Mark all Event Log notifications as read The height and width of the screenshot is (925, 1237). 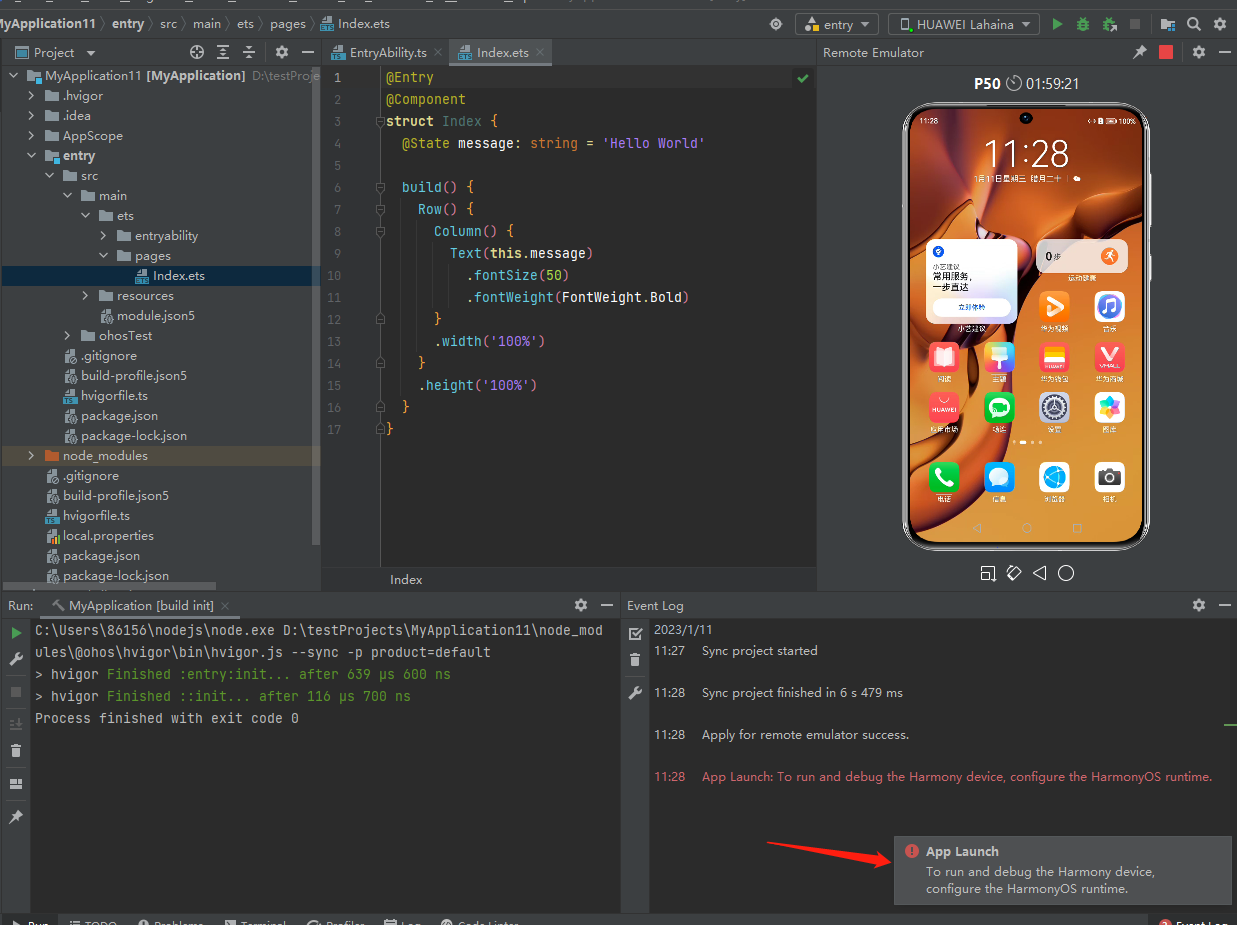(635, 633)
